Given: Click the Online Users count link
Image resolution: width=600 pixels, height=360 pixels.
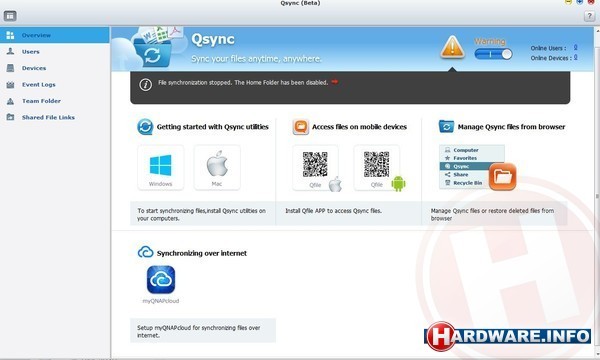Looking at the screenshot, I should tap(575, 47).
